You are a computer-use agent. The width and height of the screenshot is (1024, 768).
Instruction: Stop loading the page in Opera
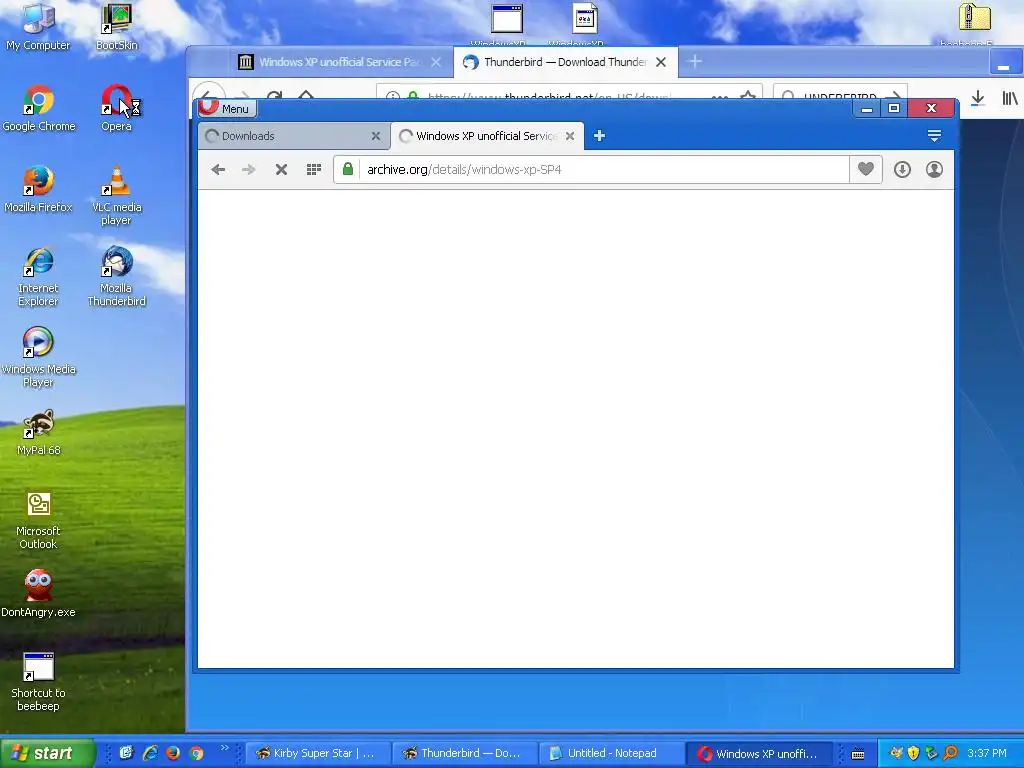[x=281, y=170]
